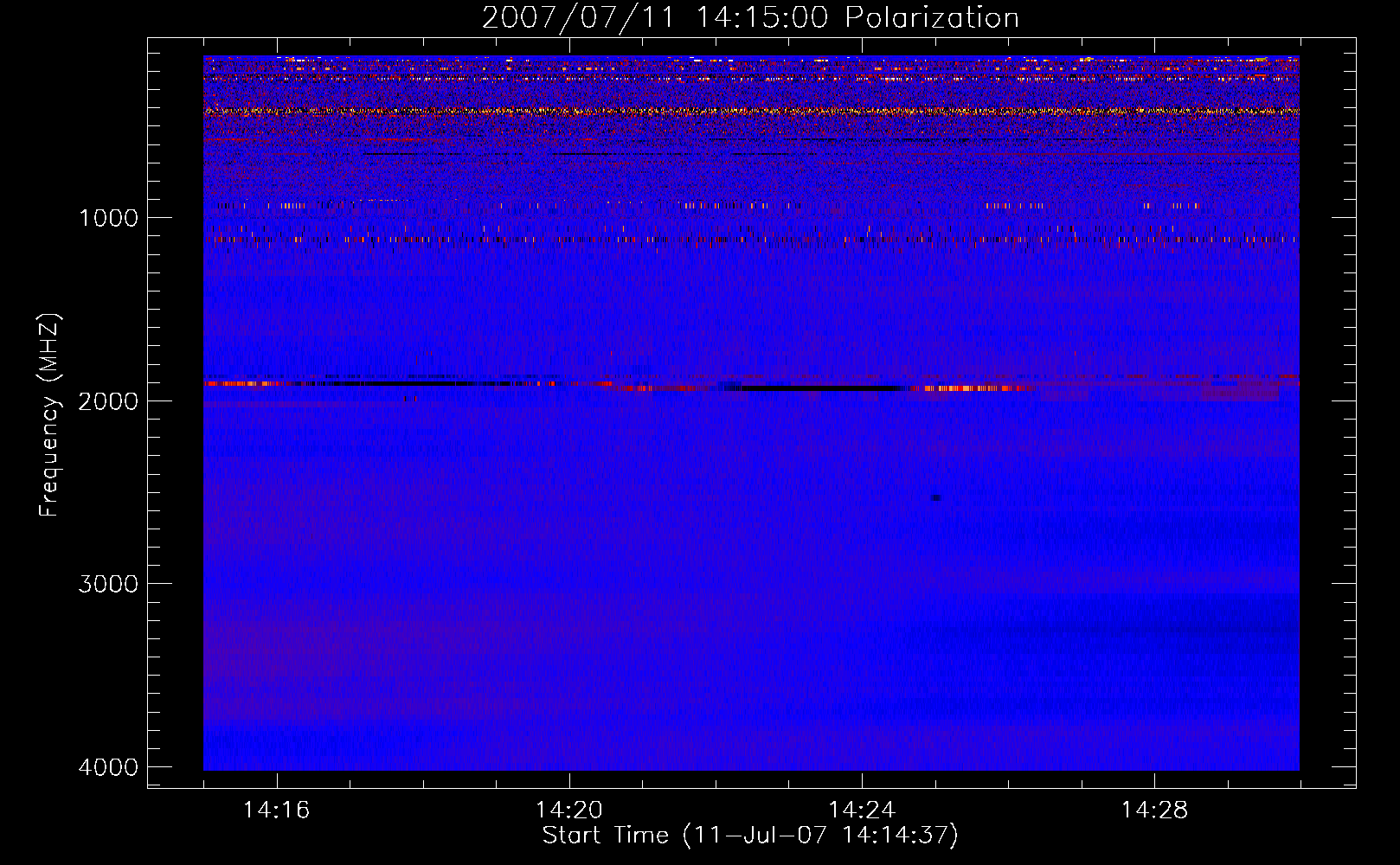
Task: Click the '2000' frequency tick label
Action: (x=108, y=401)
